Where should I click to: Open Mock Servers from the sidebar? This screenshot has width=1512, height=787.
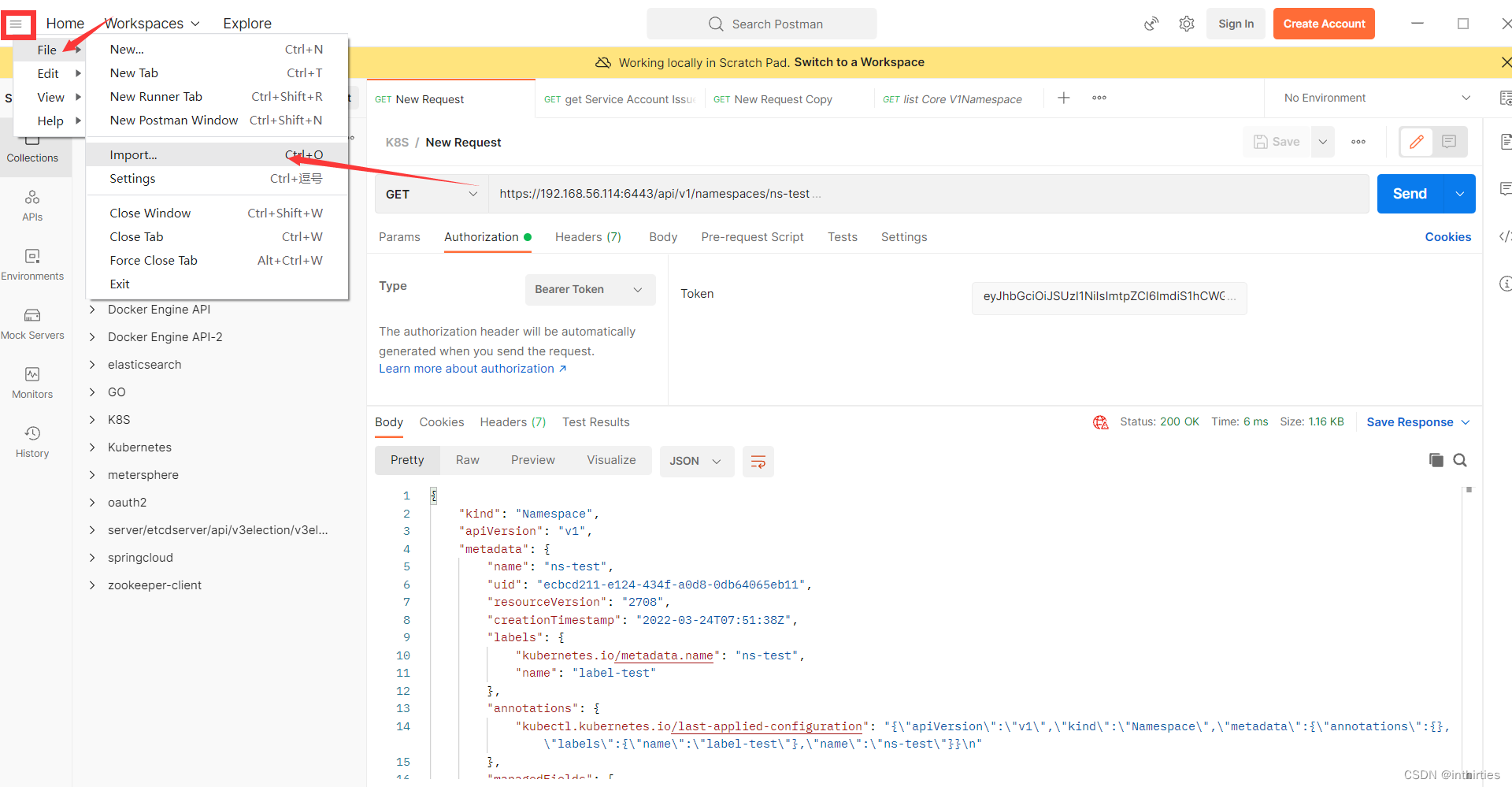coord(32,323)
